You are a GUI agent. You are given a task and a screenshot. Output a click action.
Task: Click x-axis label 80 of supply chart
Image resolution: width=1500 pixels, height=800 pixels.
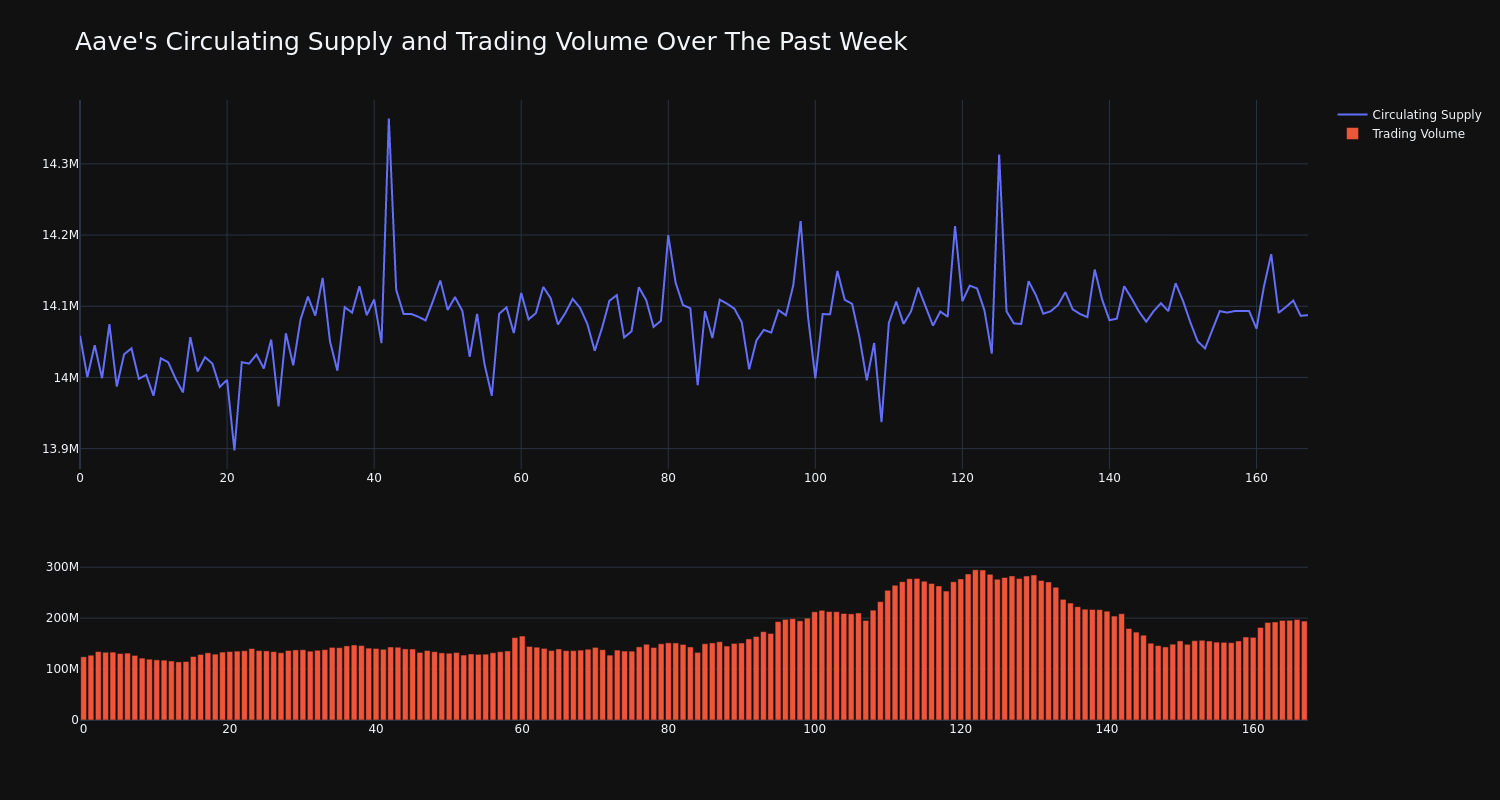pos(668,478)
